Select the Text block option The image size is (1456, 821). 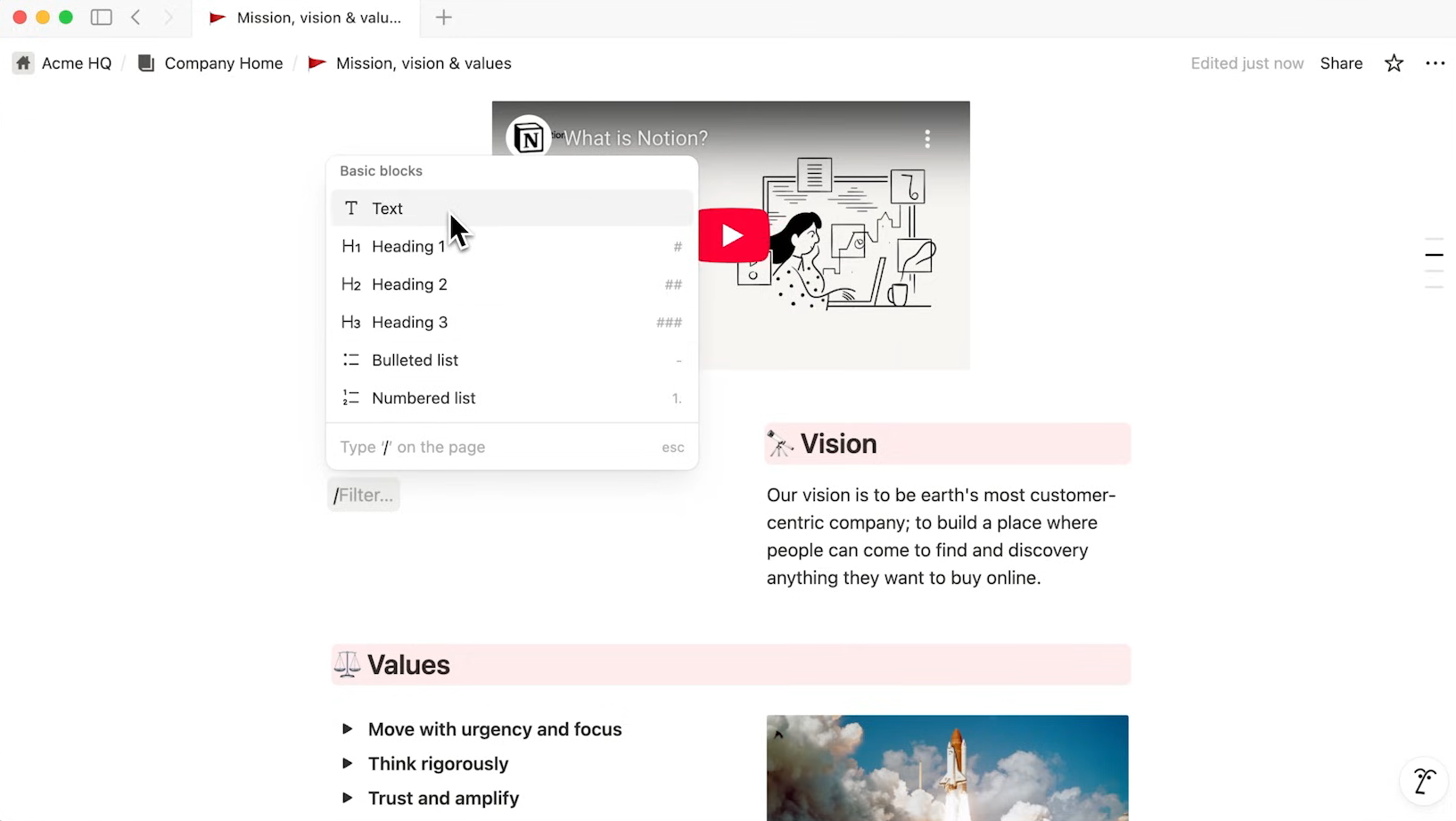[x=512, y=209]
